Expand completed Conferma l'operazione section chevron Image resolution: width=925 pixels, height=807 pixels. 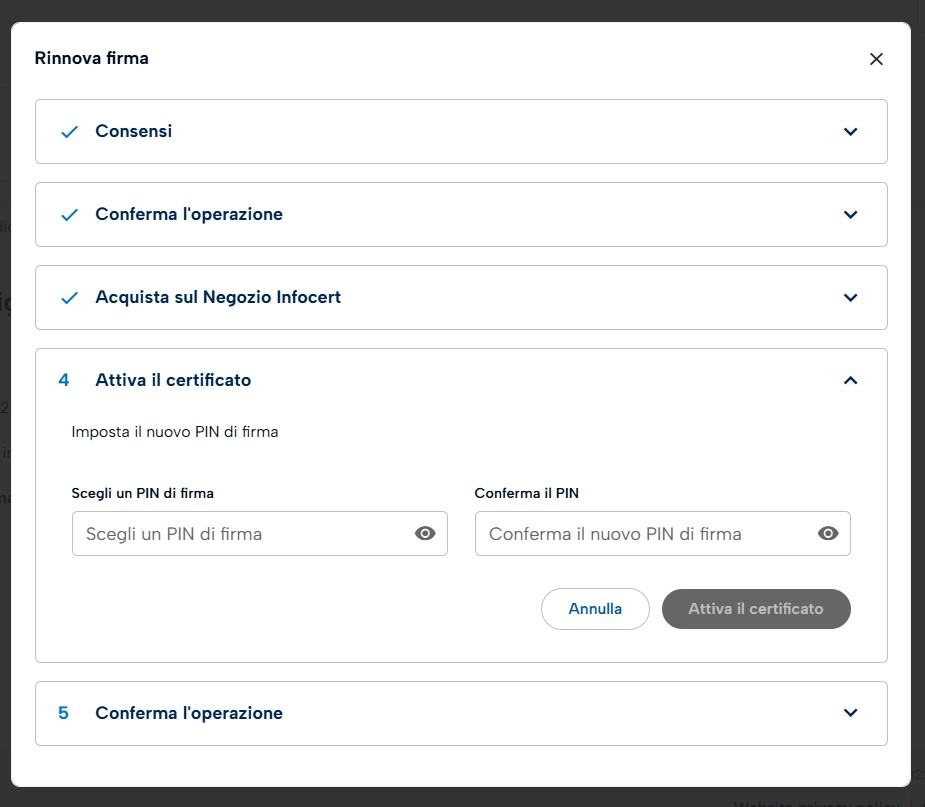pos(850,215)
